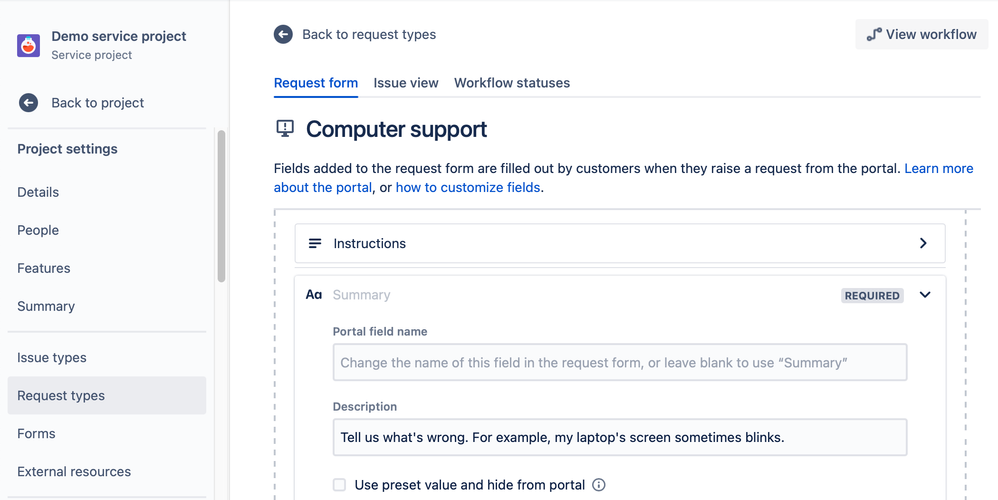Viewport: 998px width, 500px height.
Task: Click the Summary text field type icon
Action: pos(314,295)
